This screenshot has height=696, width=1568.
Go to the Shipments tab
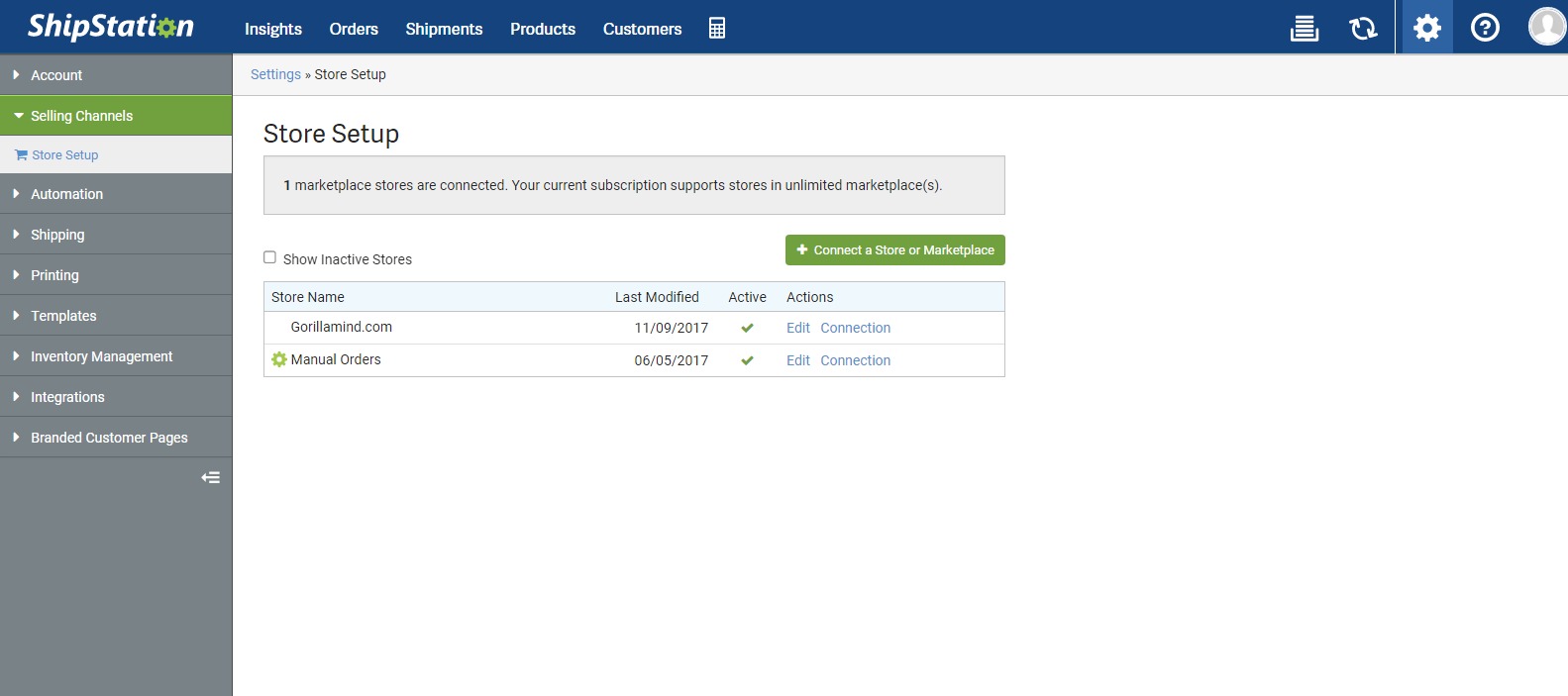(x=444, y=29)
